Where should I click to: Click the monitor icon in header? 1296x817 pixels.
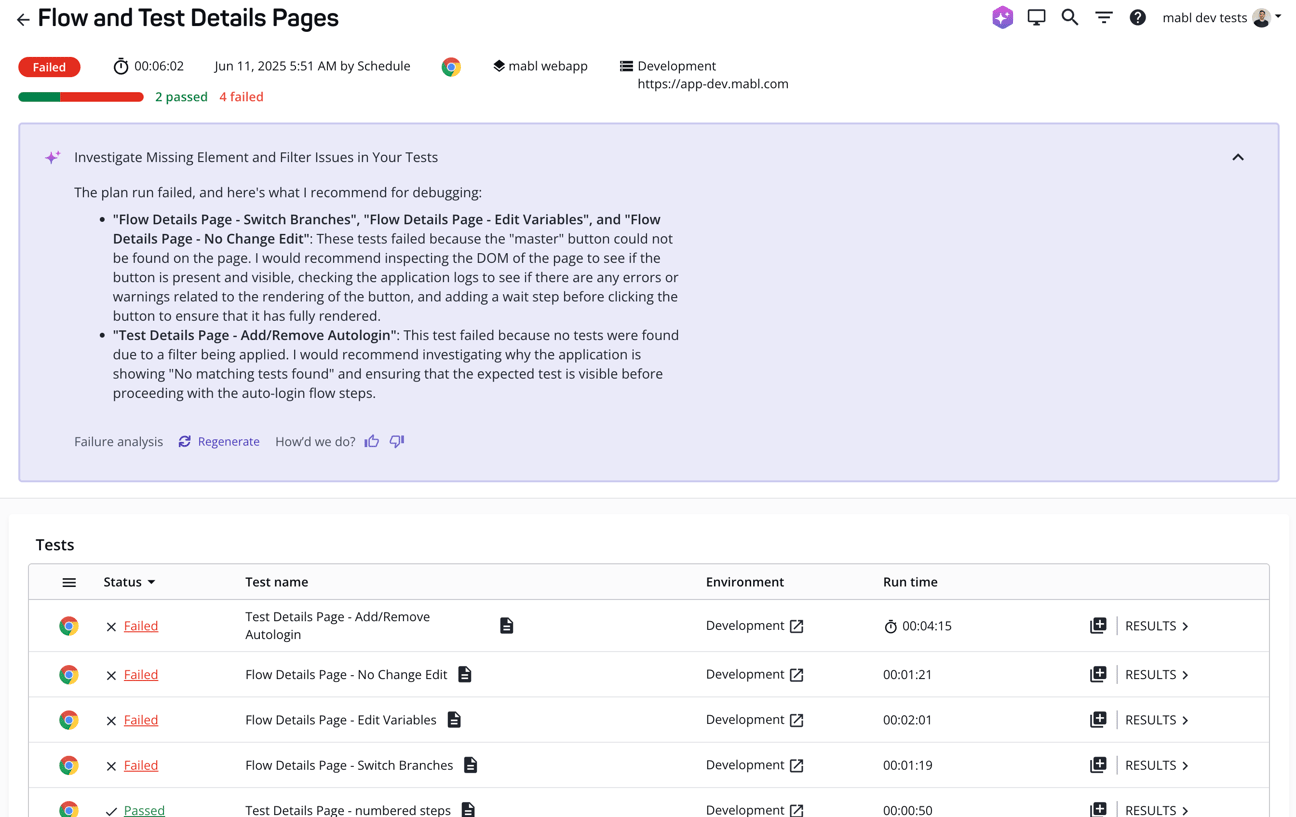[x=1036, y=18]
